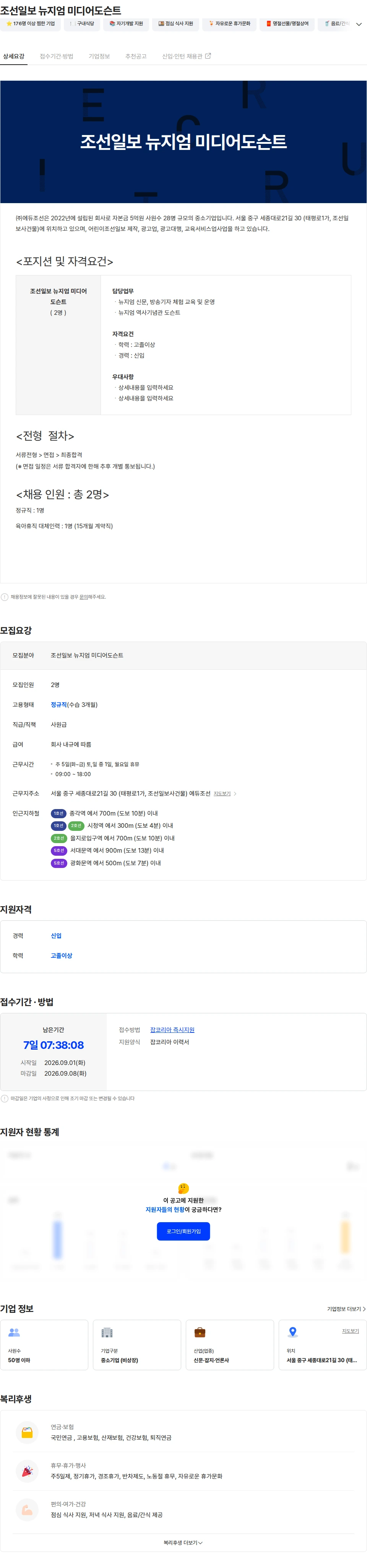Click the 2호선 badge beside 을지로입구역
Image resolution: width=367 pixels, height=1568 pixels.
pos(58,839)
